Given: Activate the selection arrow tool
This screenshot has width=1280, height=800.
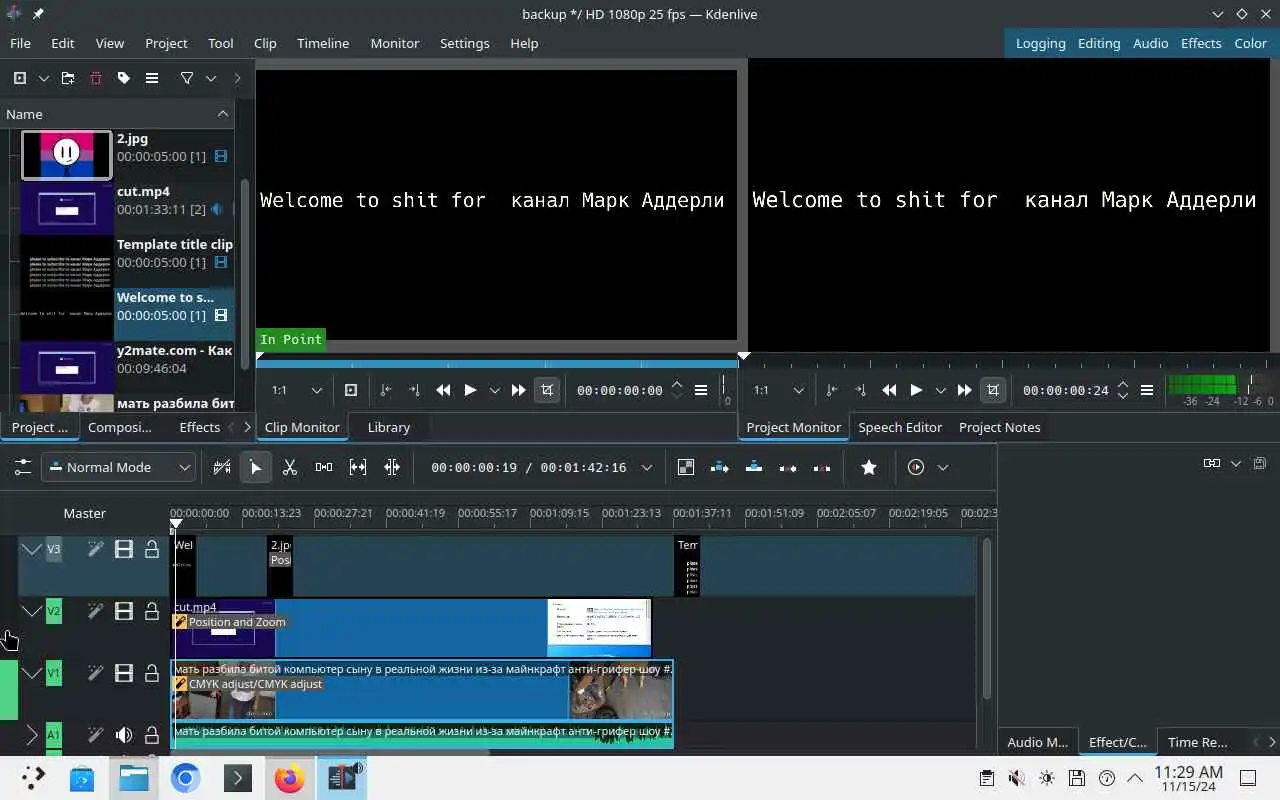Looking at the screenshot, I should point(256,467).
